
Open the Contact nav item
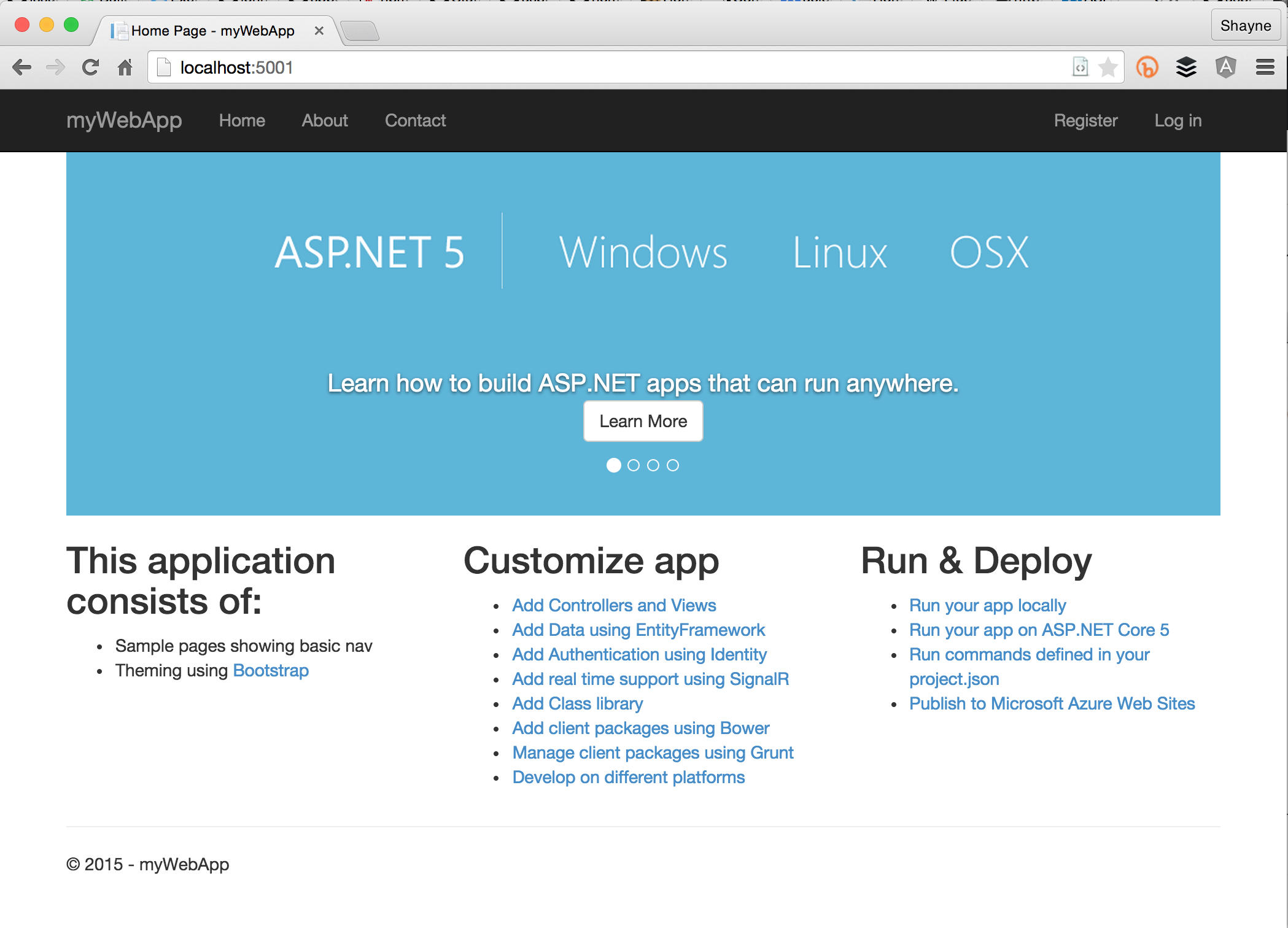415,120
